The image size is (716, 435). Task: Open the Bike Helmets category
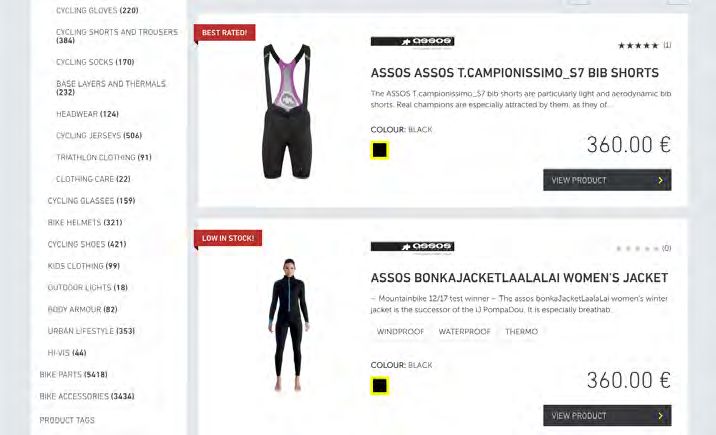85,222
